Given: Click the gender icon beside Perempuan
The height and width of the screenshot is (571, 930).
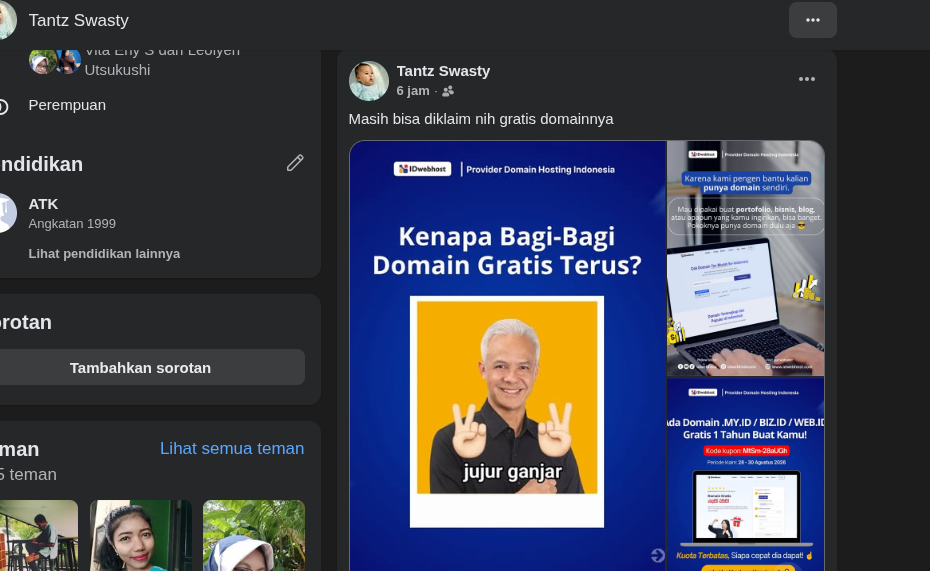Looking at the screenshot, I should pos(4,106).
